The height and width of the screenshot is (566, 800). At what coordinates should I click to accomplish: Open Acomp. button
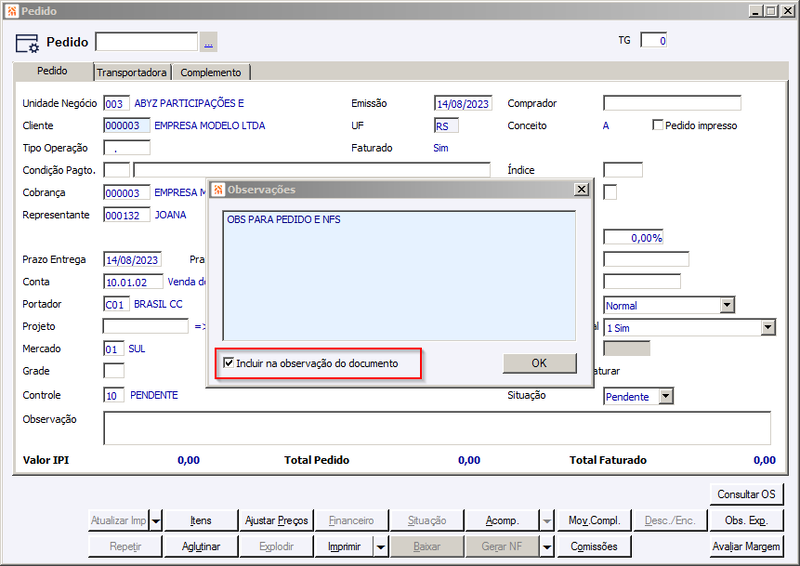pos(503,521)
